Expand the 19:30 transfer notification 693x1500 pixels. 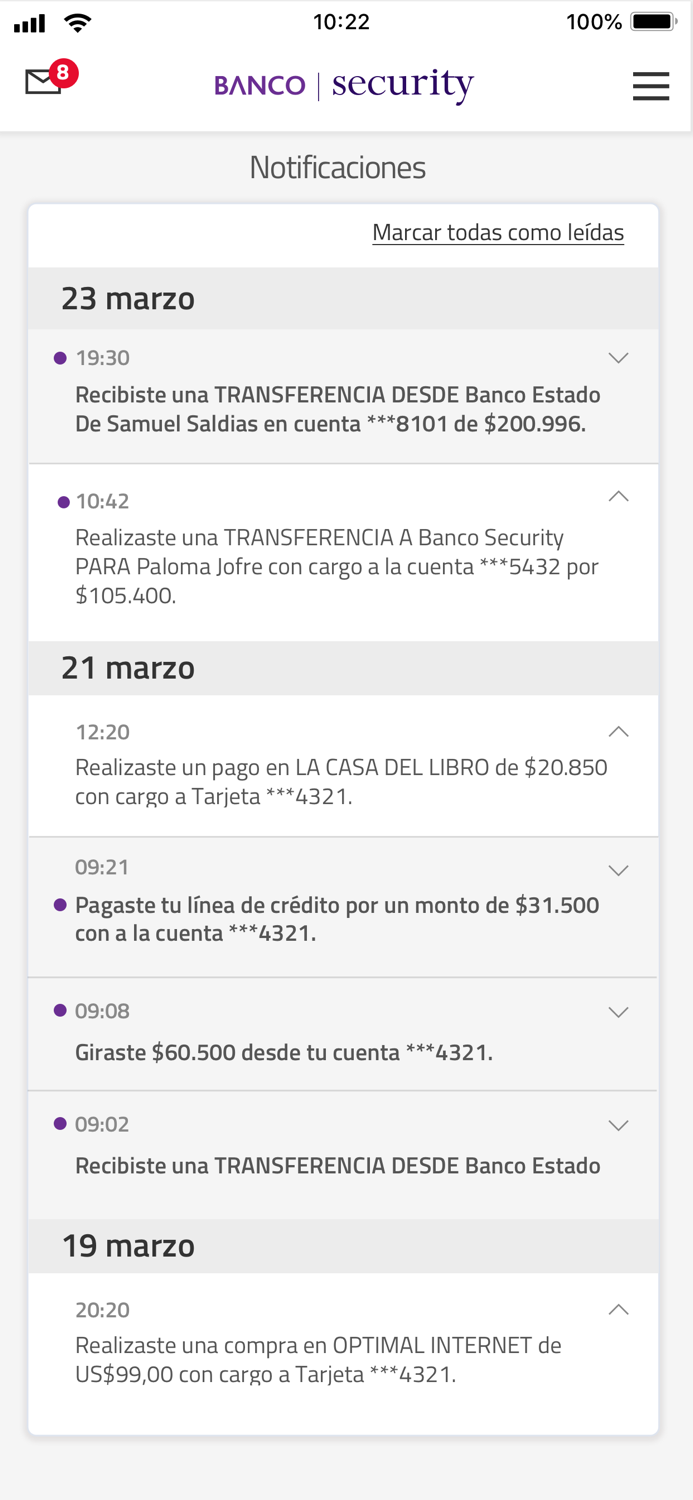click(618, 357)
